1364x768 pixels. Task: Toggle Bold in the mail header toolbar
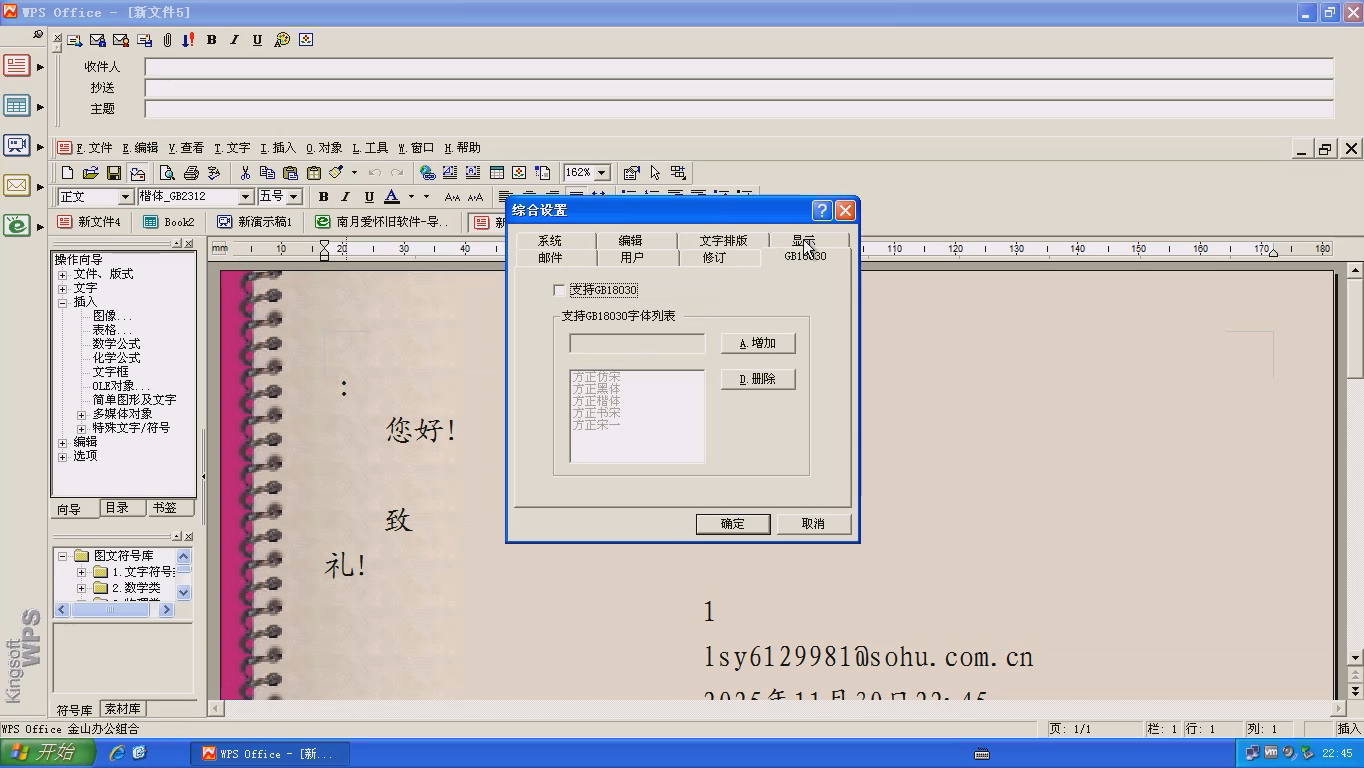click(x=211, y=40)
